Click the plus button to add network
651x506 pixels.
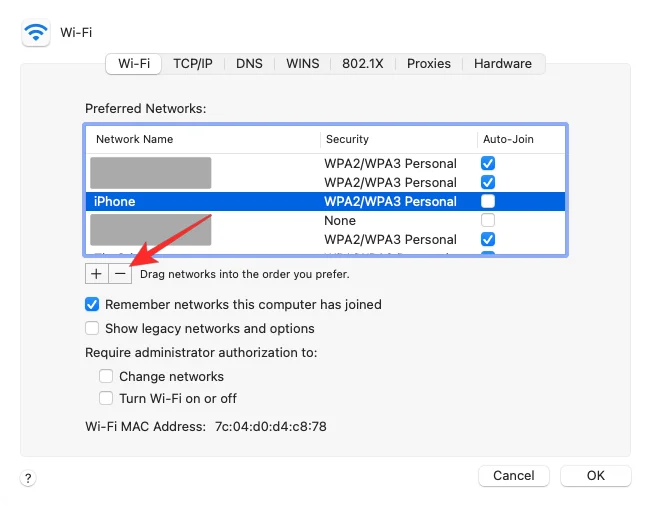coord(97,273)
